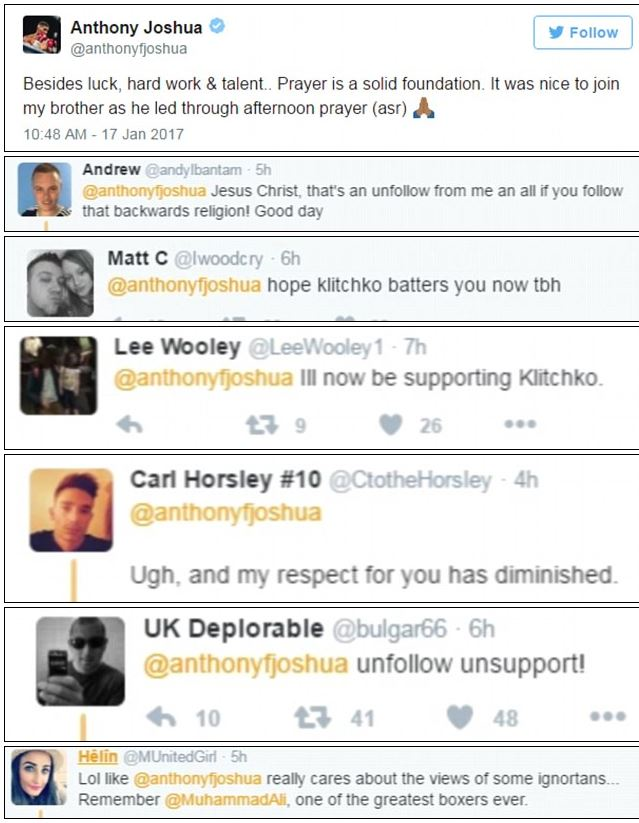Like Lee Wooley's tweet

tap(391, 425)
